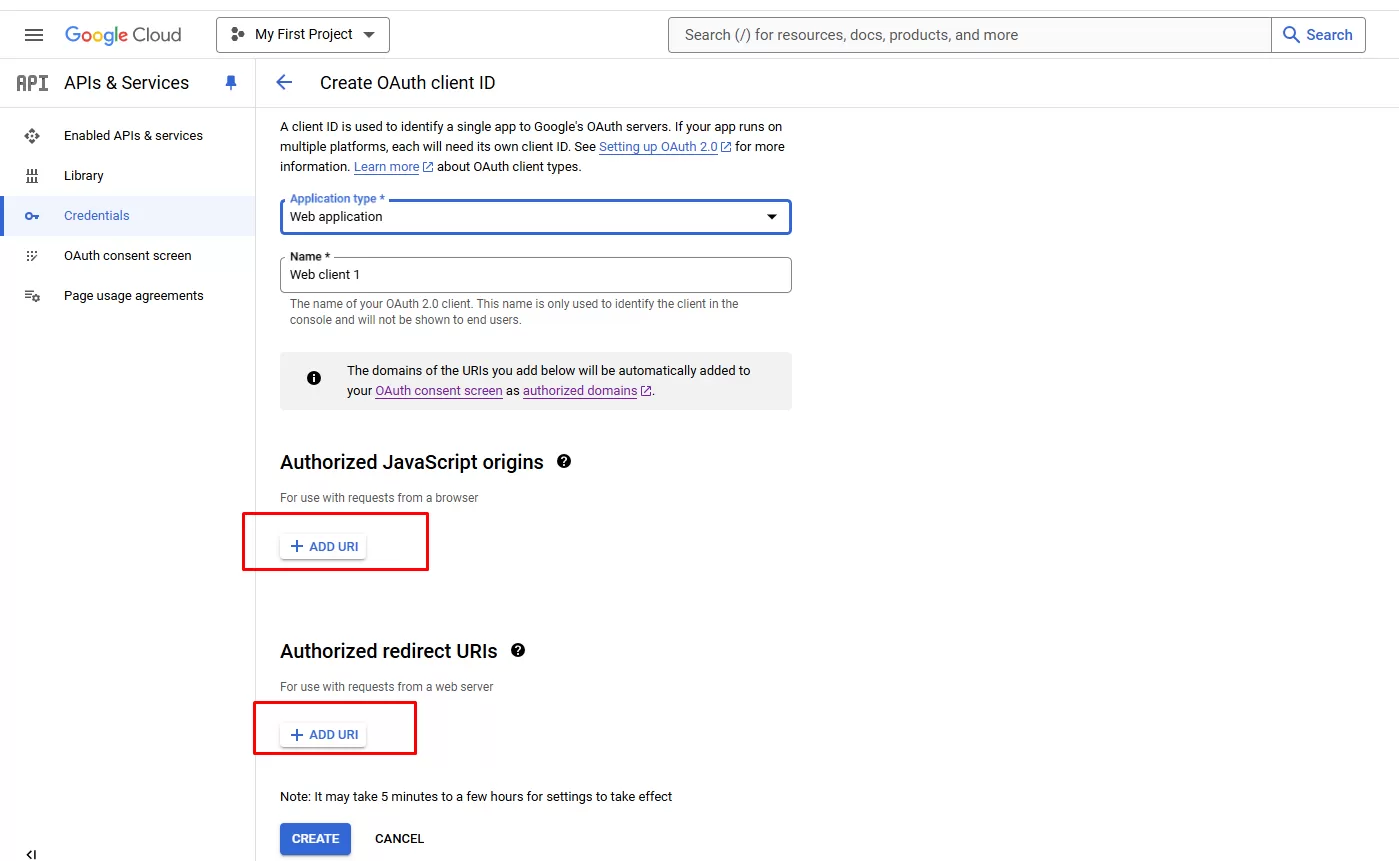Open the My First Project selector
Image resolution: width=1399 pixels, height=861 pixels.
[x=303, y=35]
